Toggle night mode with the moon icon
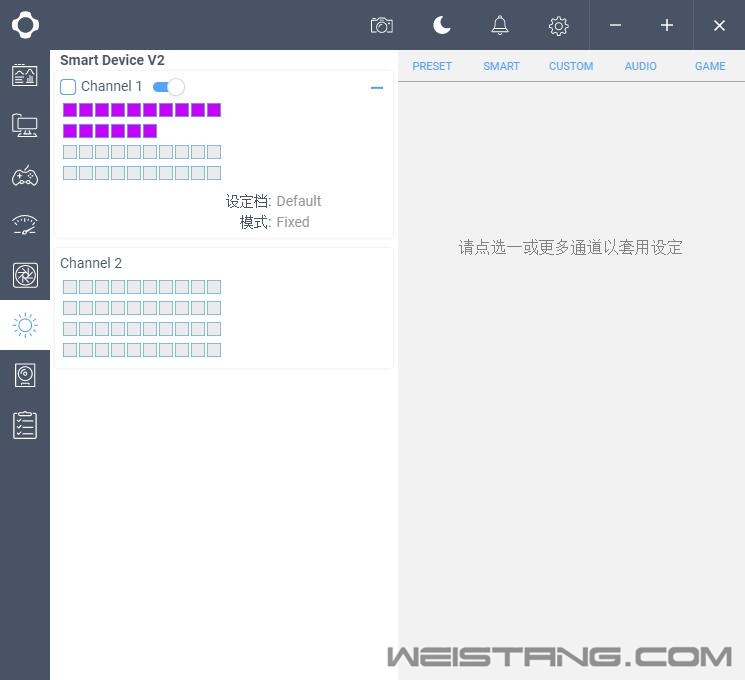 coord(441,25)
